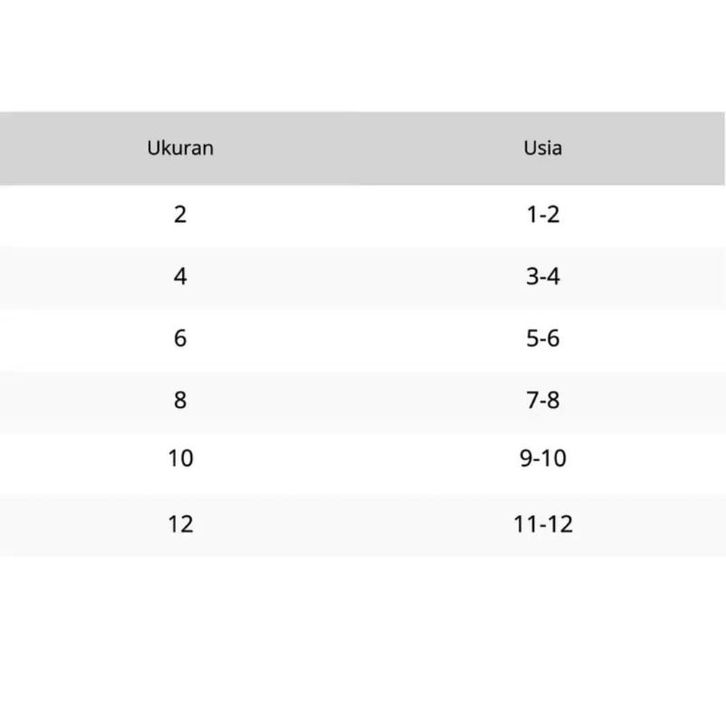Click the 1-2 age value
Image resolution: width=726 pixels, height=726 pixels.
click(x=543, y=214)
